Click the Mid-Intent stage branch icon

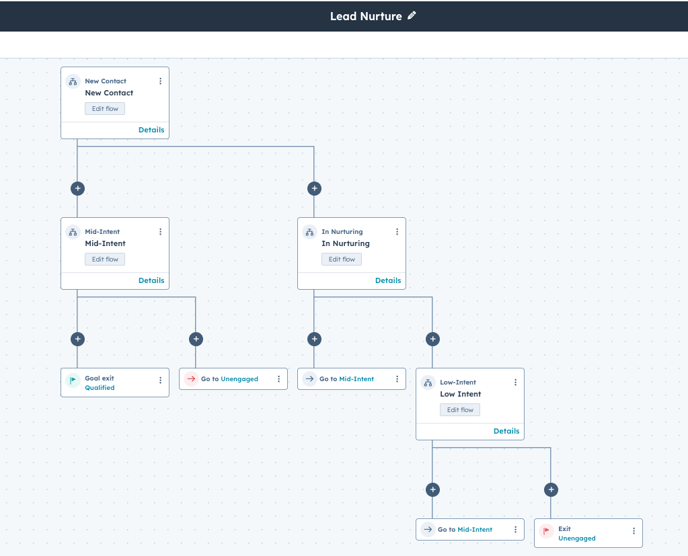coord(73,232)
